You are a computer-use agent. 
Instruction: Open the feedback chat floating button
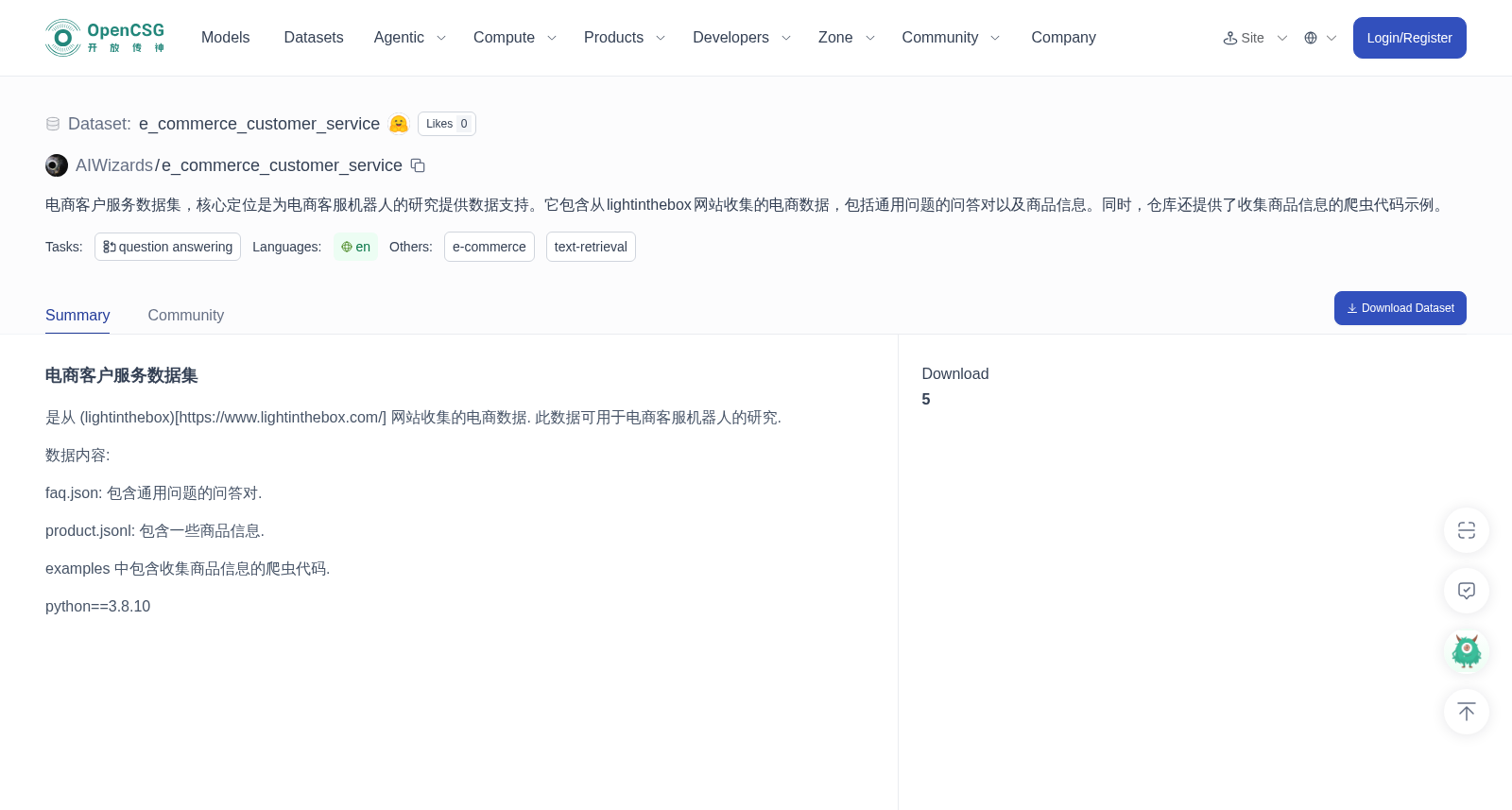point(1467,591)
